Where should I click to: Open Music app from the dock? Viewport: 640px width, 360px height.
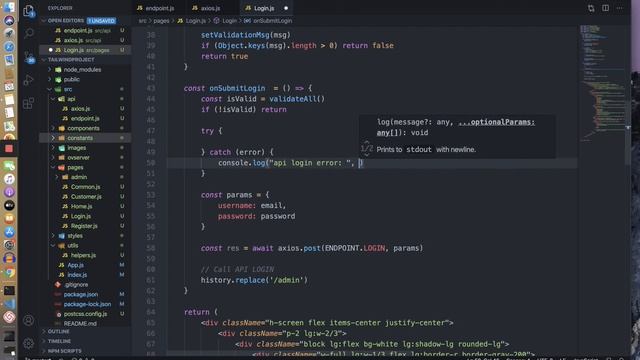(x=9, y=179)
